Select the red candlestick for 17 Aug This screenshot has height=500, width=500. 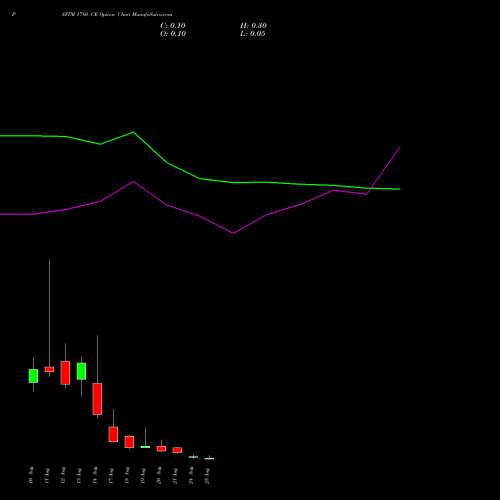click(x=113, y=434)
